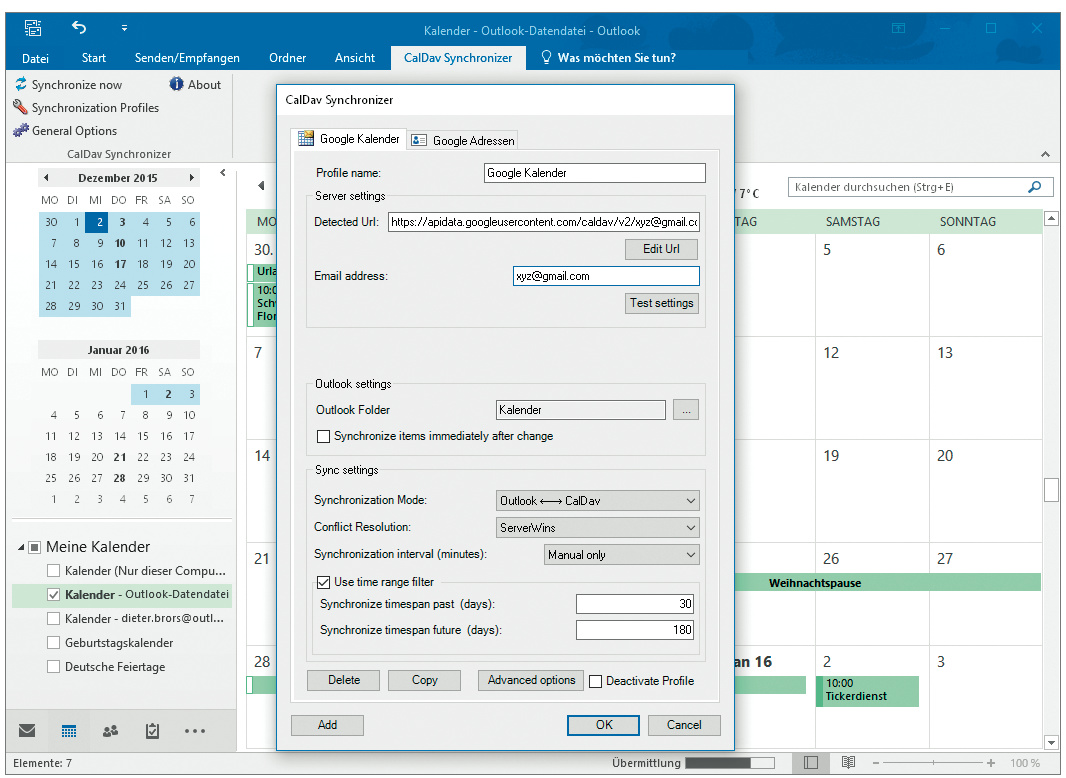Click zoom in plus in status bar
1066x778 pixels.
pos(991,763)
